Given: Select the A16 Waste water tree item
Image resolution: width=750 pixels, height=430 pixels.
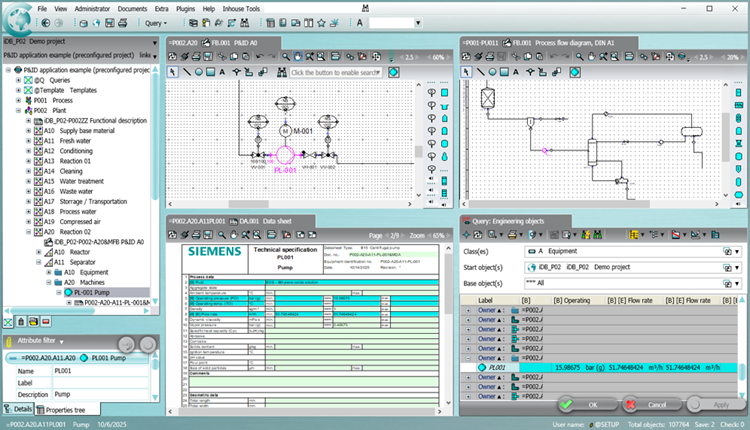Looking at the screenshot, I should (76, 191).
